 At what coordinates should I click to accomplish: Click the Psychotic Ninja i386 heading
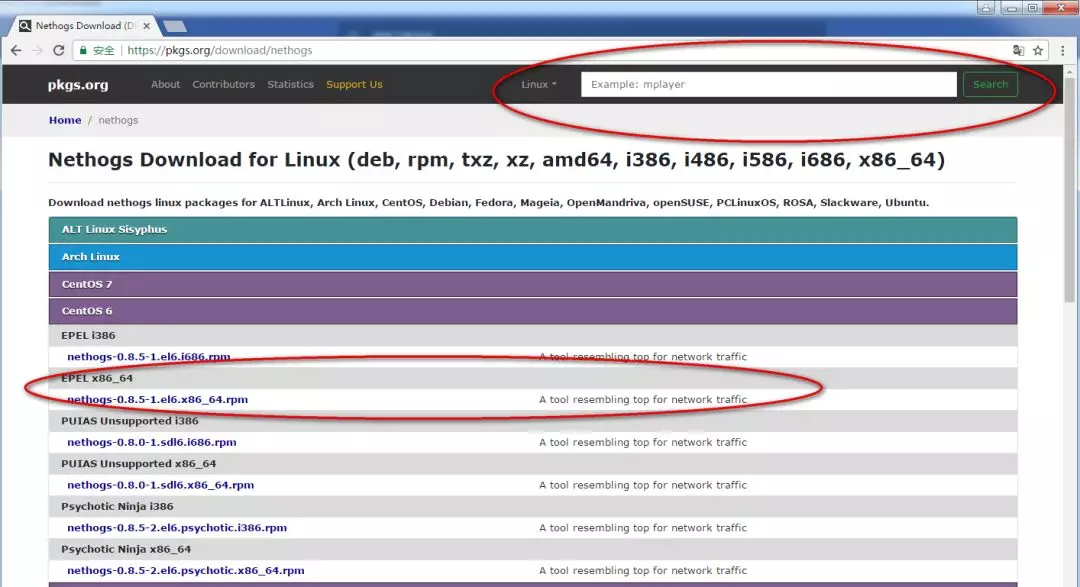click(117, 506)
